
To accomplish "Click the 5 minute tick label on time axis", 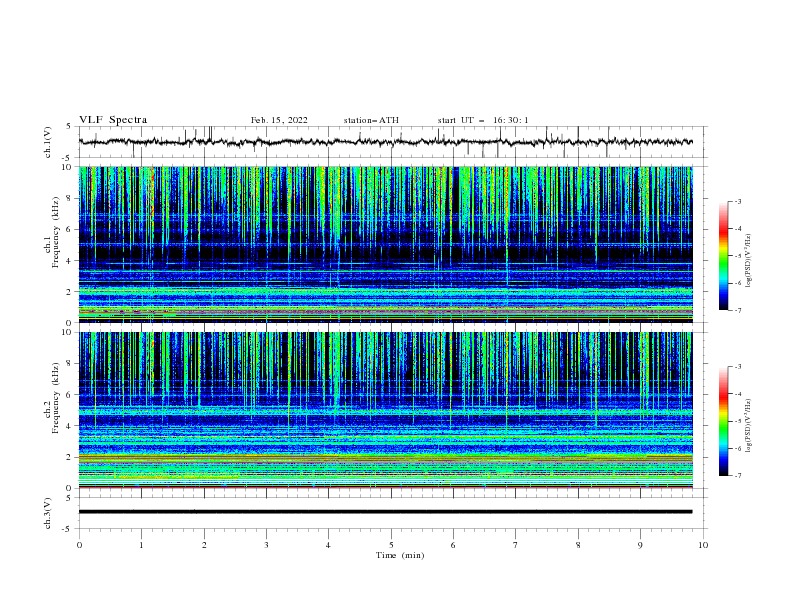I will pyautogui.click(x=391, y=545).
